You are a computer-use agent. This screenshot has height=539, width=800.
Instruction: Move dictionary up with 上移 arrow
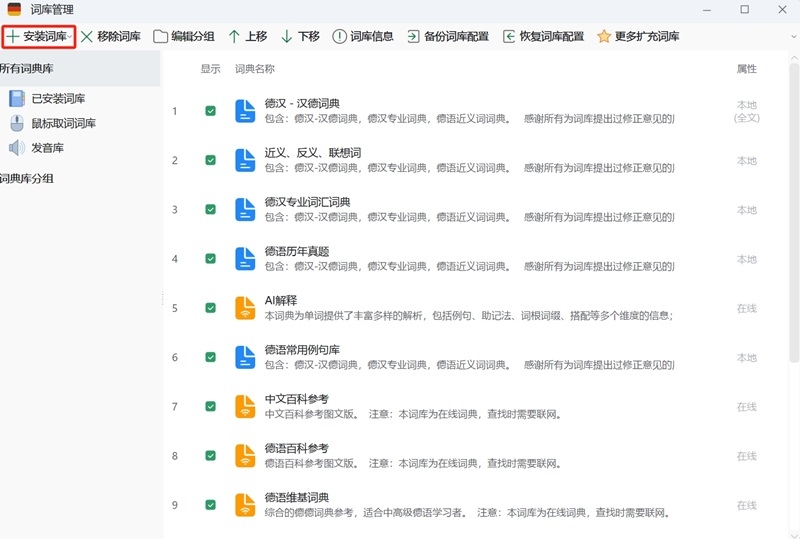(234, 36)
